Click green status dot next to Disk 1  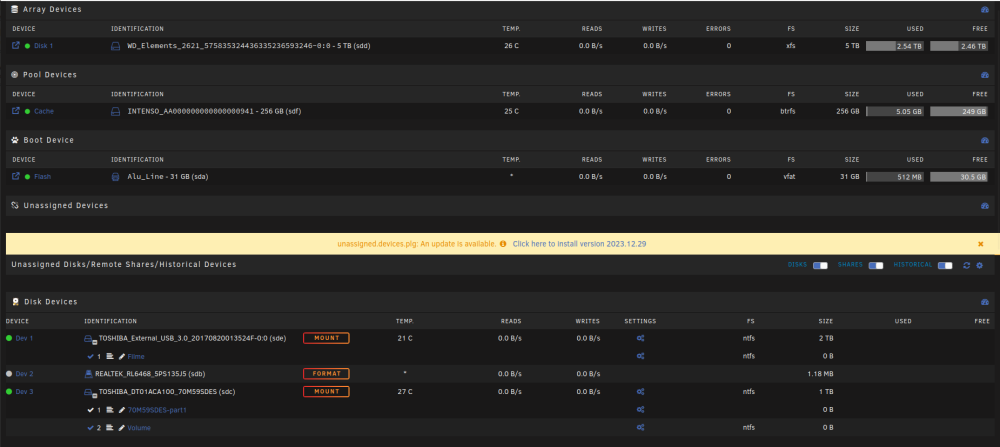coord(27,46)
